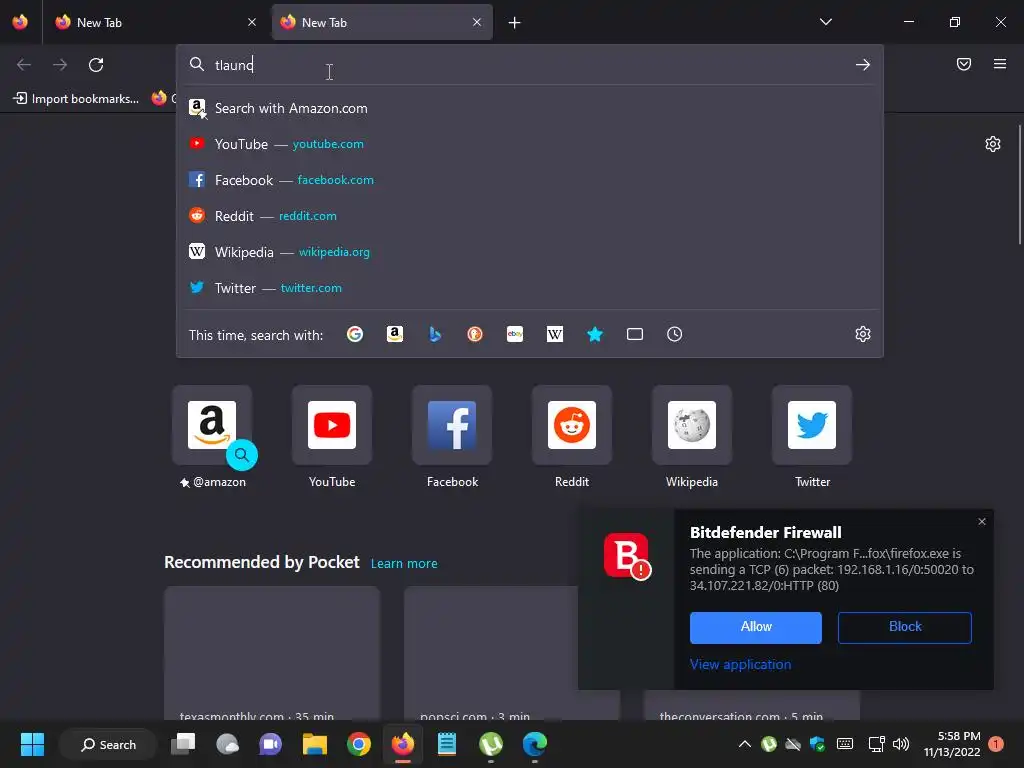Open Import bookmarks toolbar item
This screenshot has height=768, width=1024.
tap(76, 99)
